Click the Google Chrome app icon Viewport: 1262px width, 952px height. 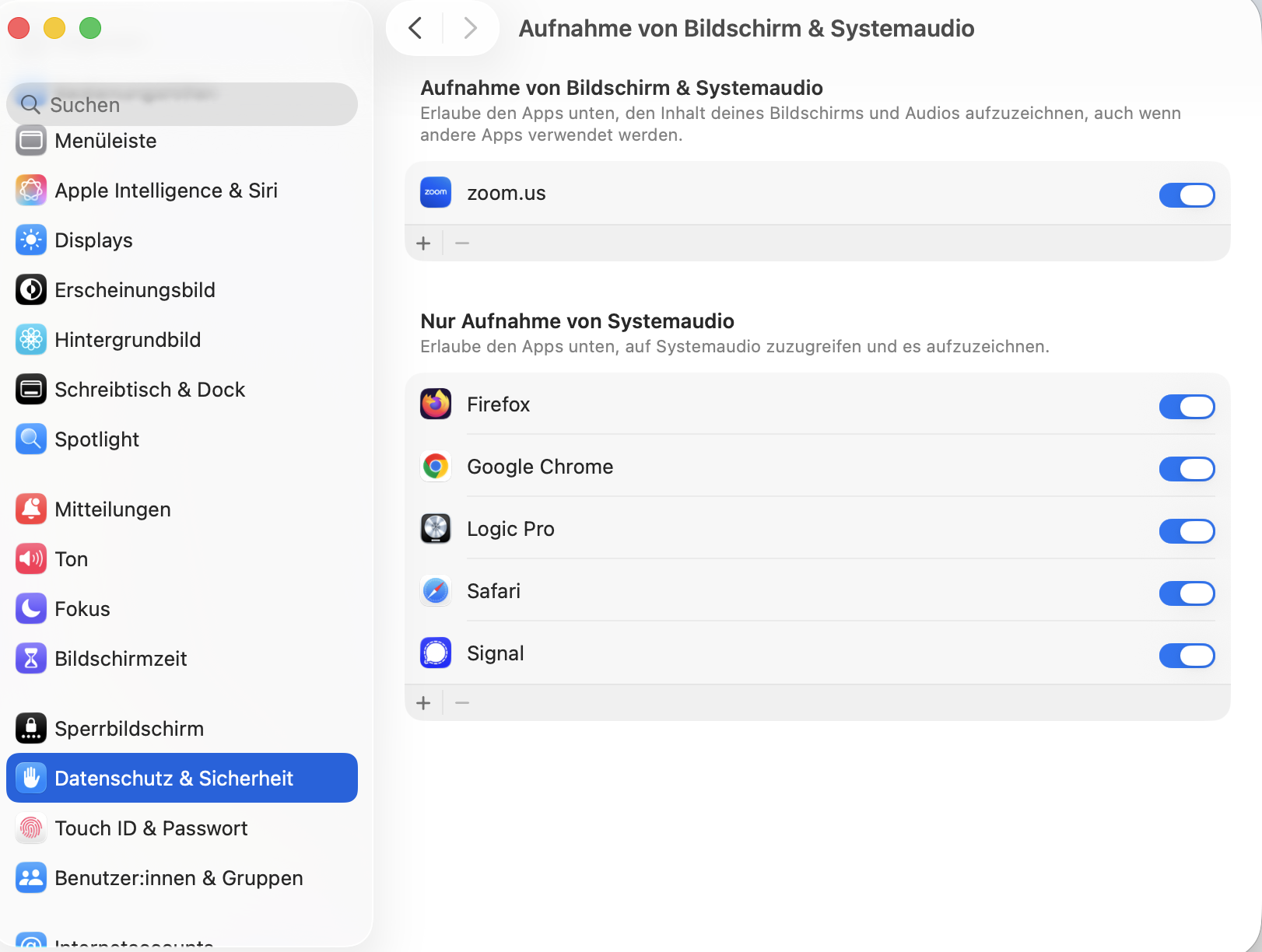pos(436,467)
